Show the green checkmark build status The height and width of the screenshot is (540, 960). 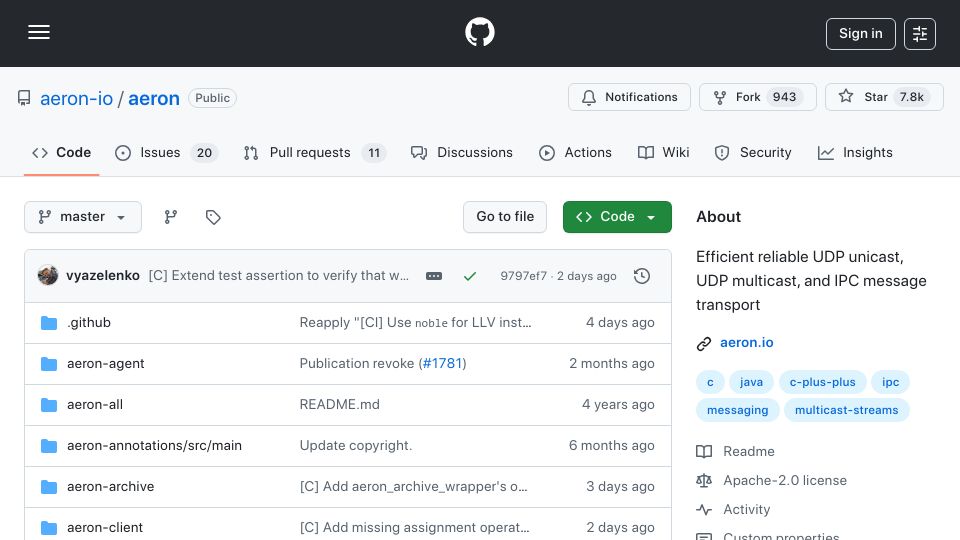tap(470, 276)
